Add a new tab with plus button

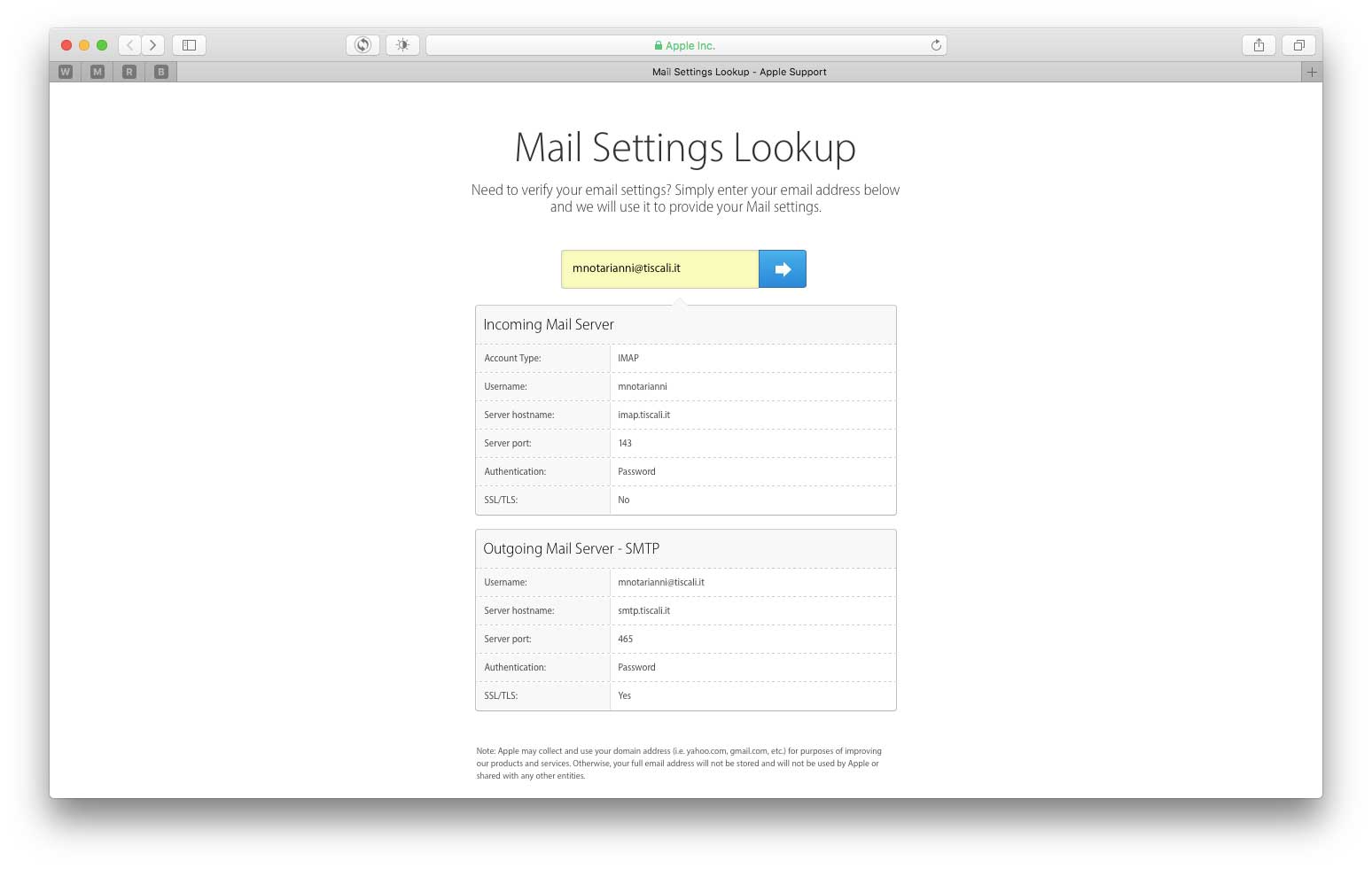[x=1312, y=72]
